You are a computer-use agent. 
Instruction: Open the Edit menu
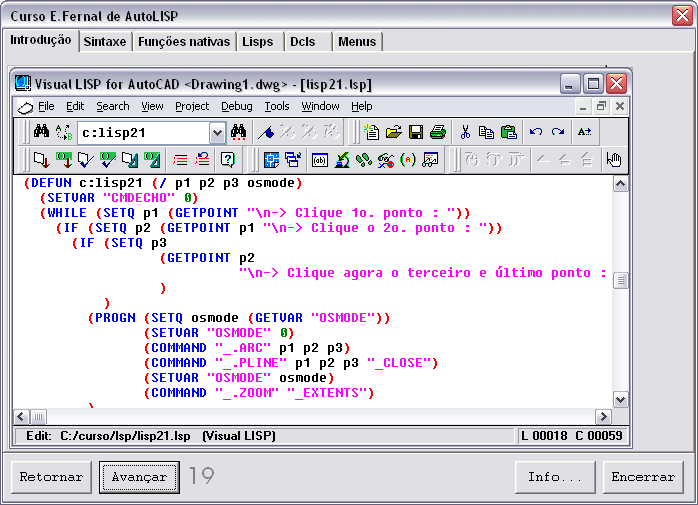75,106
